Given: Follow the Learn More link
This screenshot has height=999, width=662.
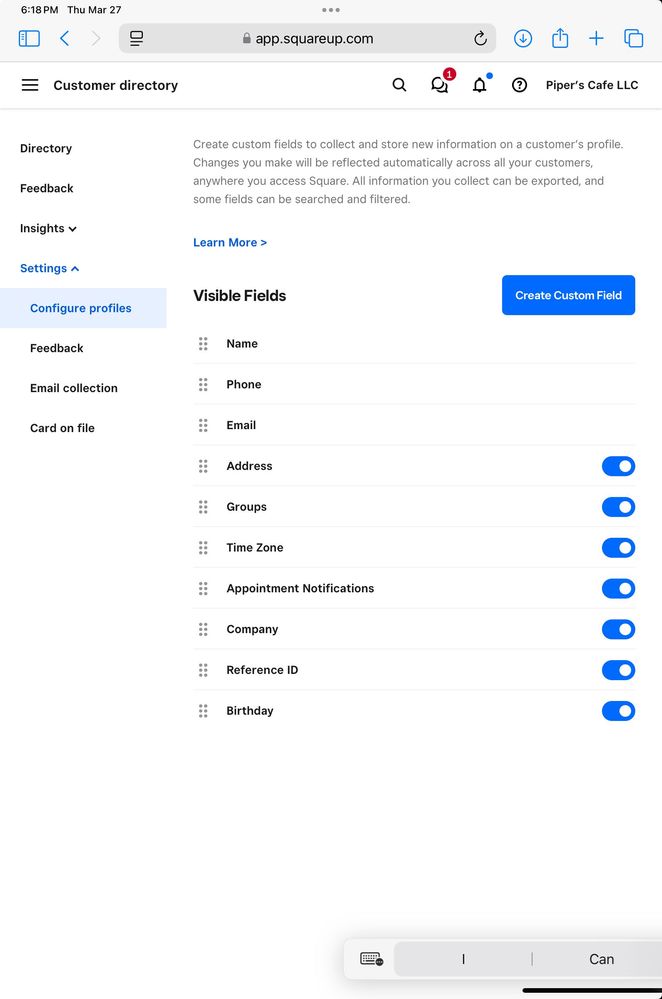Looking at the screenshot, I should [230, 242].
